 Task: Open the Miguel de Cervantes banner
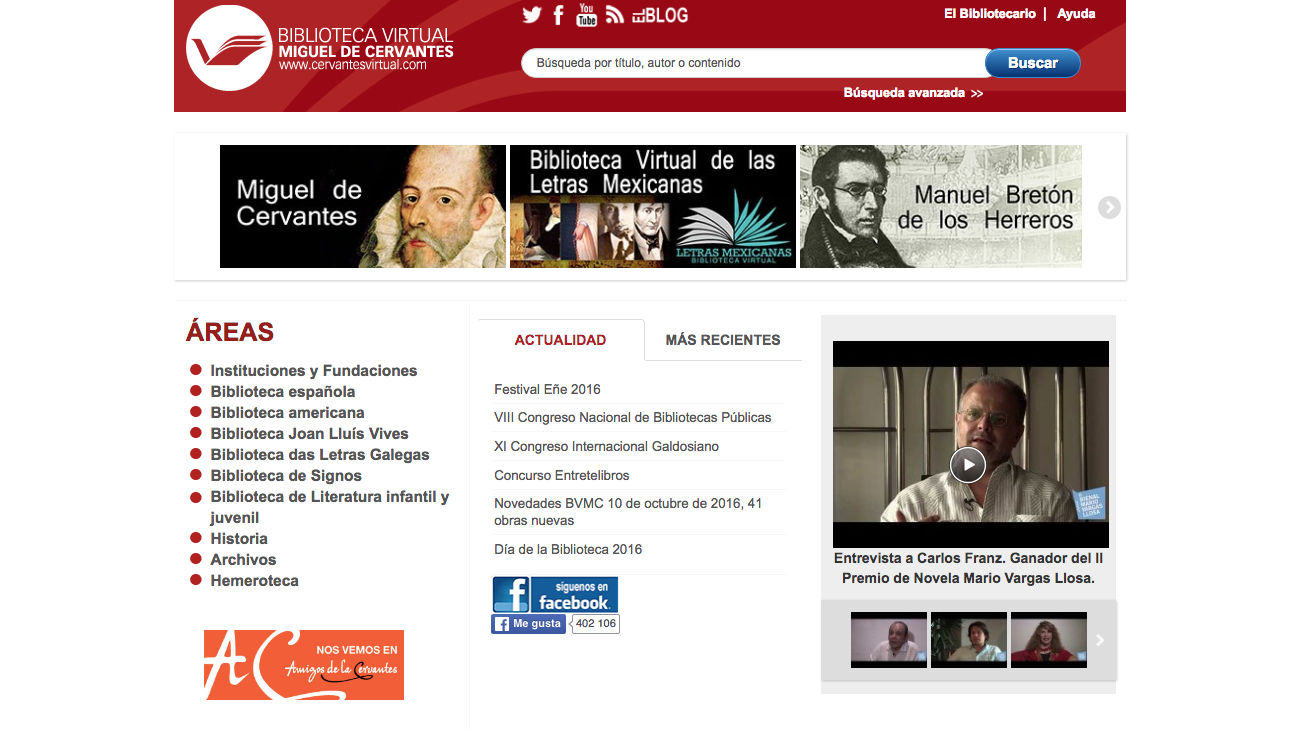pyautogui.click(x=363, y=206)
